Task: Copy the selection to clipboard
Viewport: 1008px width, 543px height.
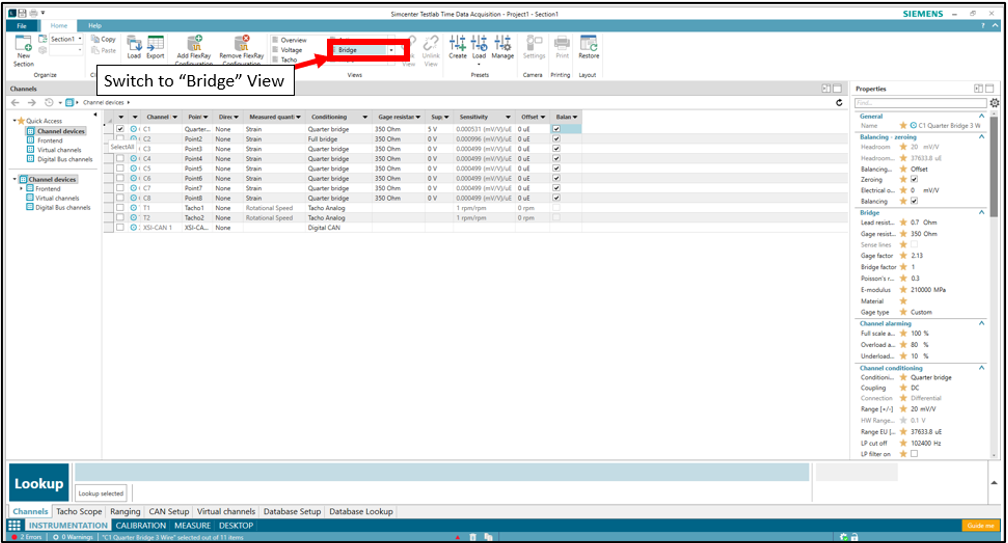Action: [104, 39]
